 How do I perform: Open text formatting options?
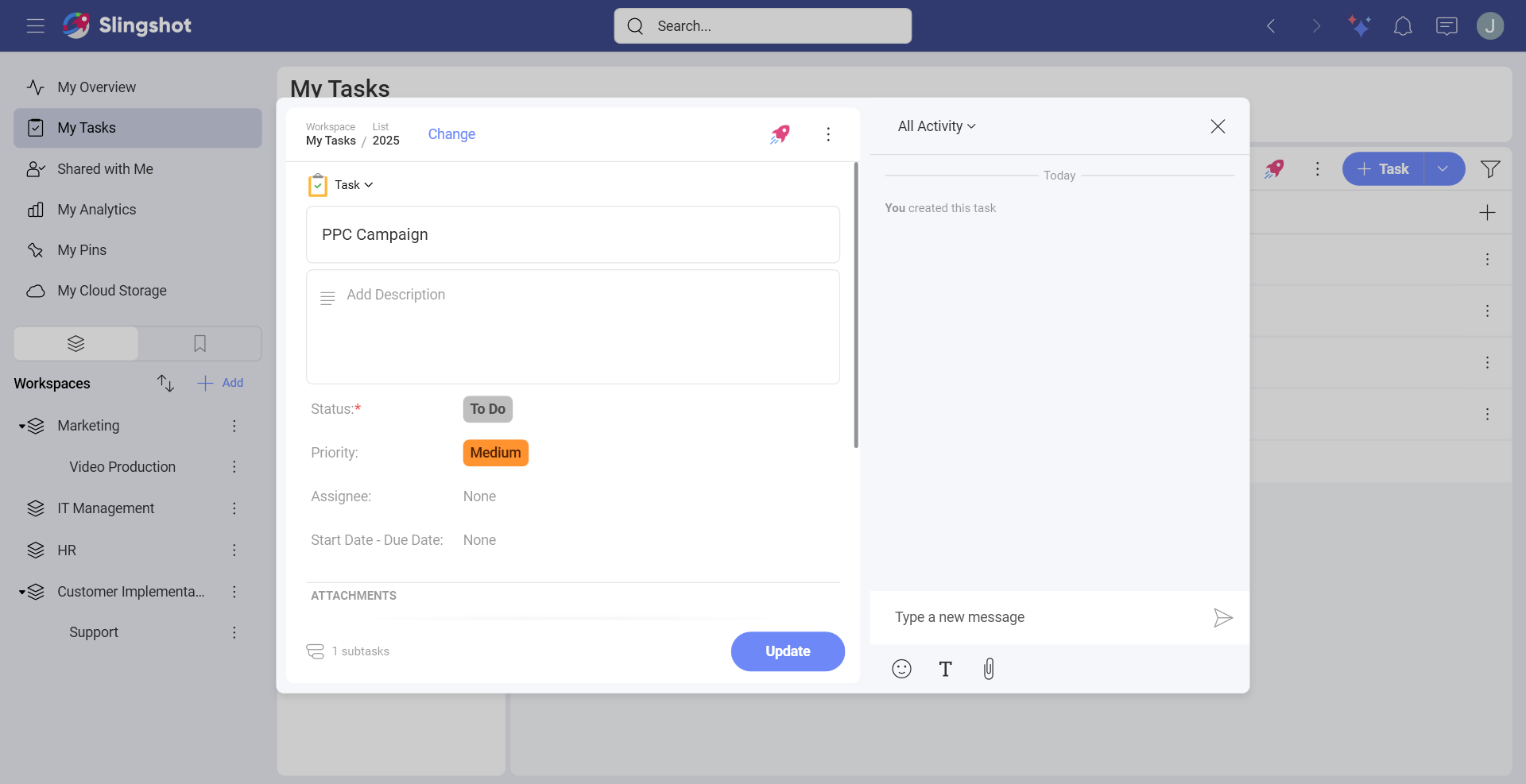[x=945, y=669]
